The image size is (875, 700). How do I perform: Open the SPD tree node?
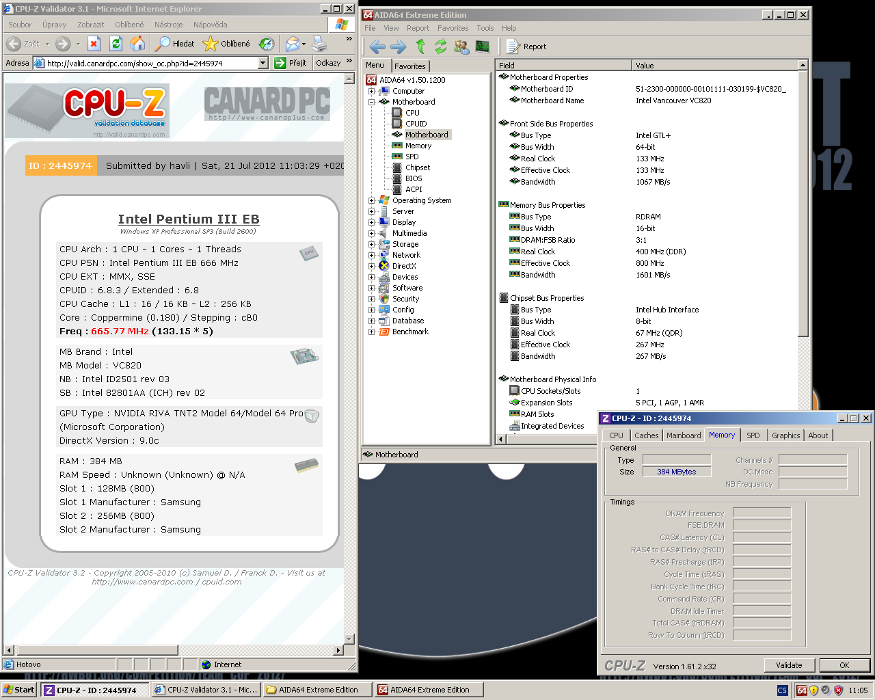click(x=412, y=157)
